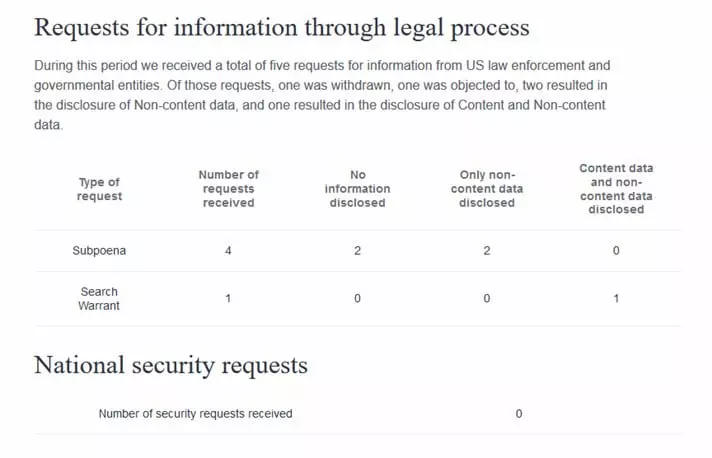Select the "Only non-content data disclosed" header
The height and width of the screenshot is (458, 712).
pyautogui.click(x=486, y=189)
